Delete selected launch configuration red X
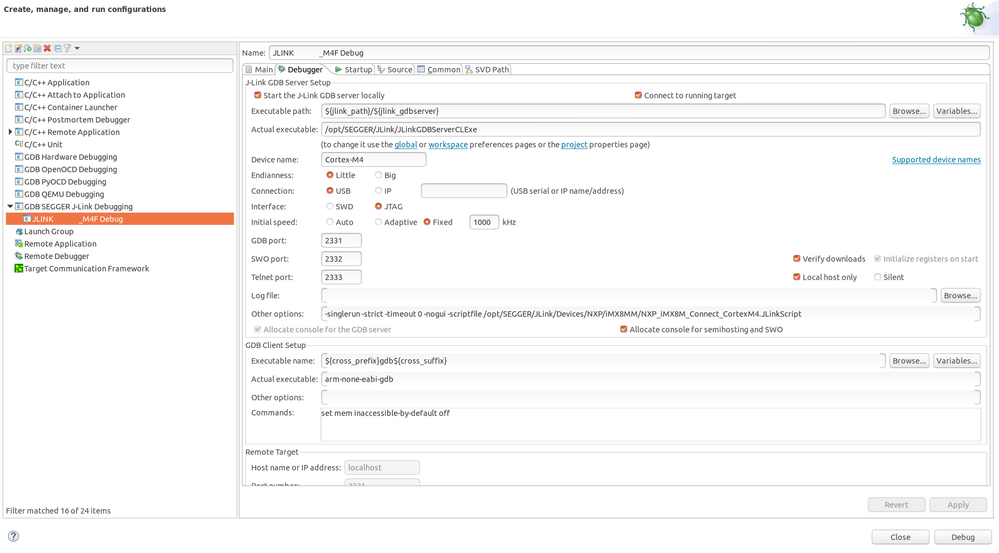Screen dimensions: 999x553 pos(47,48)
